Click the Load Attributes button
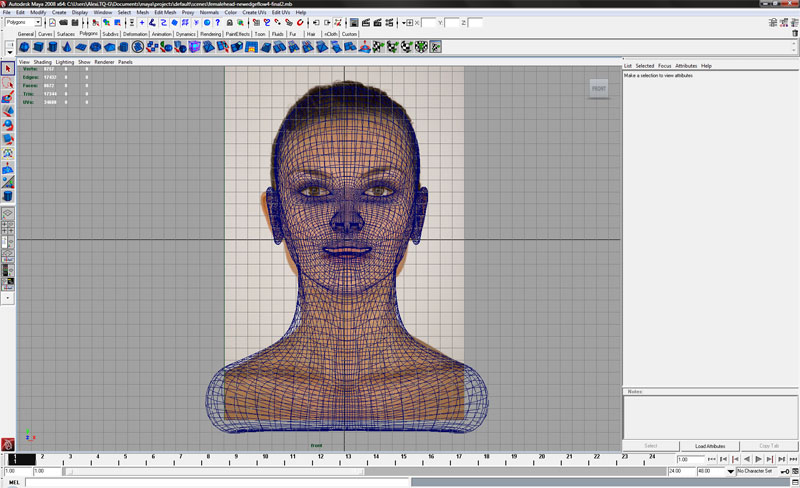800x488 pixels. [x=710, y=446]
